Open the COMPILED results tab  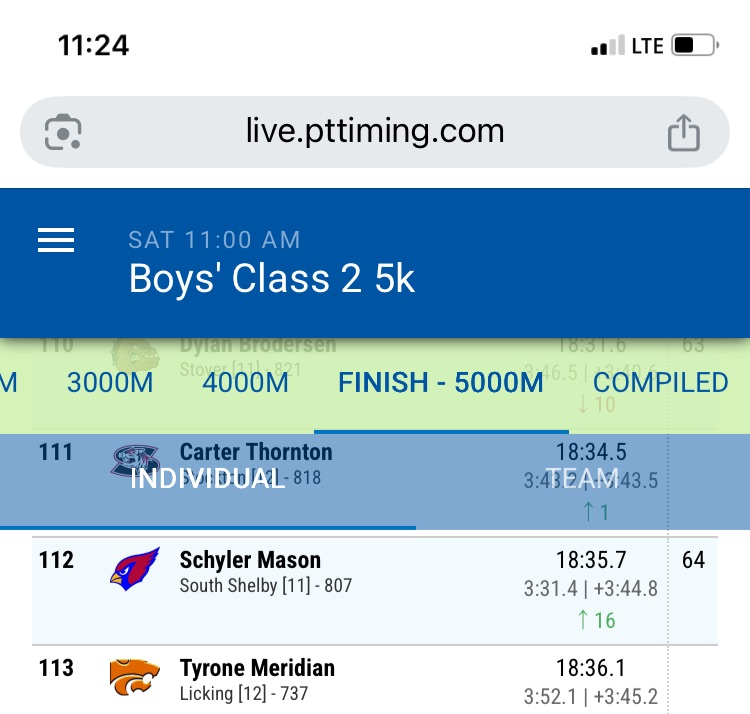click(x=660, y=383)
